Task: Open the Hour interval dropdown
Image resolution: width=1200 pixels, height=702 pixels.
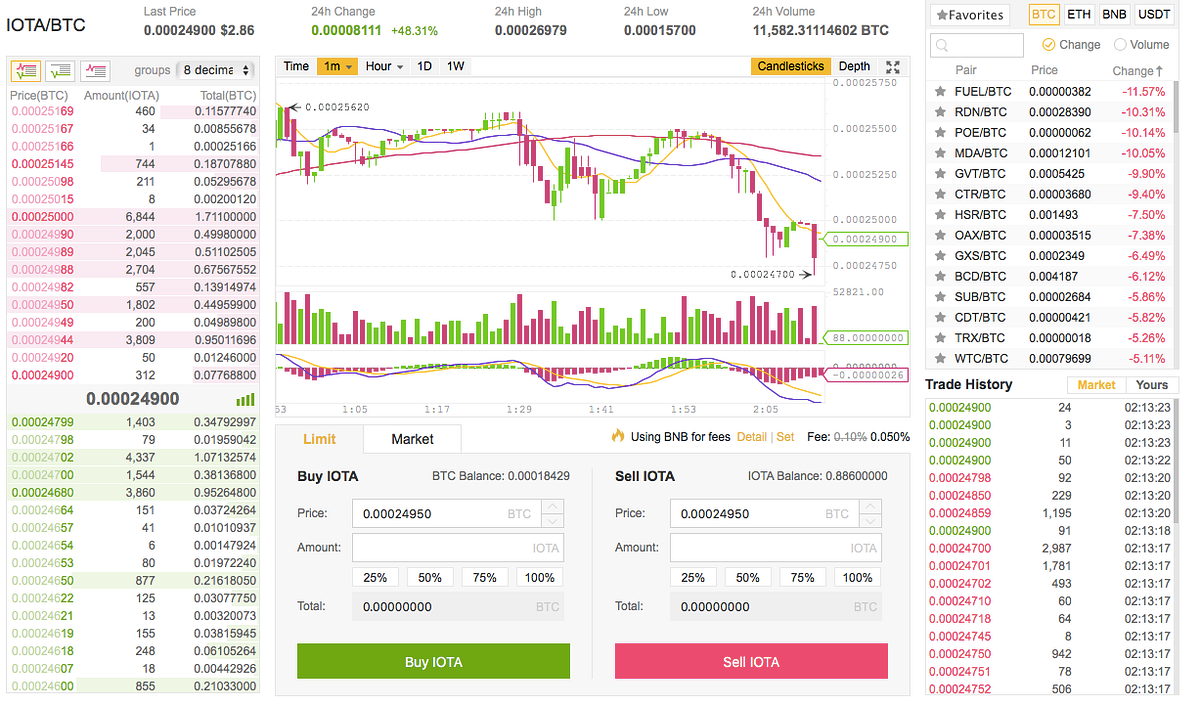Action: [x=384, y=66]
